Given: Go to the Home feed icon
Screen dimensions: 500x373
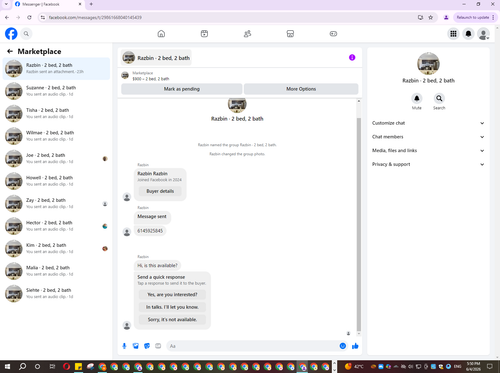Looking at the screenshot, I should coord(161,34).
